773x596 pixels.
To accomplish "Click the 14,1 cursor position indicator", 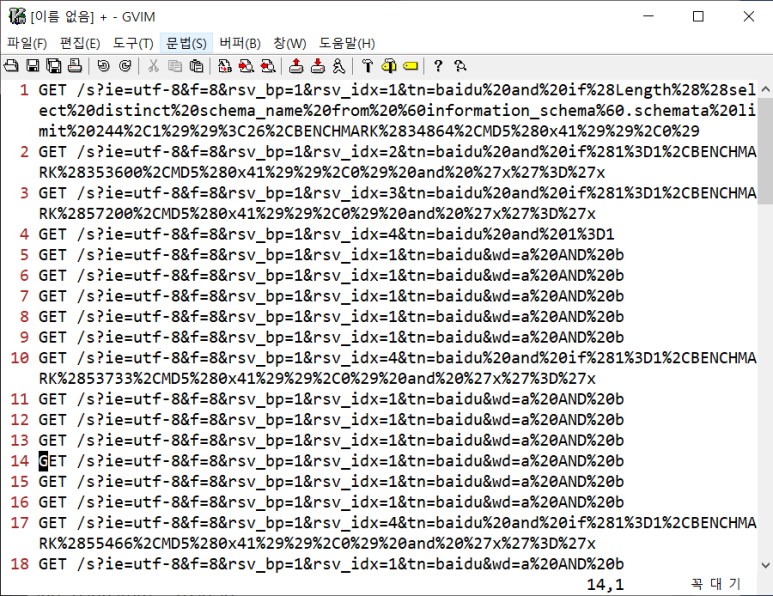I will [605, 585].
